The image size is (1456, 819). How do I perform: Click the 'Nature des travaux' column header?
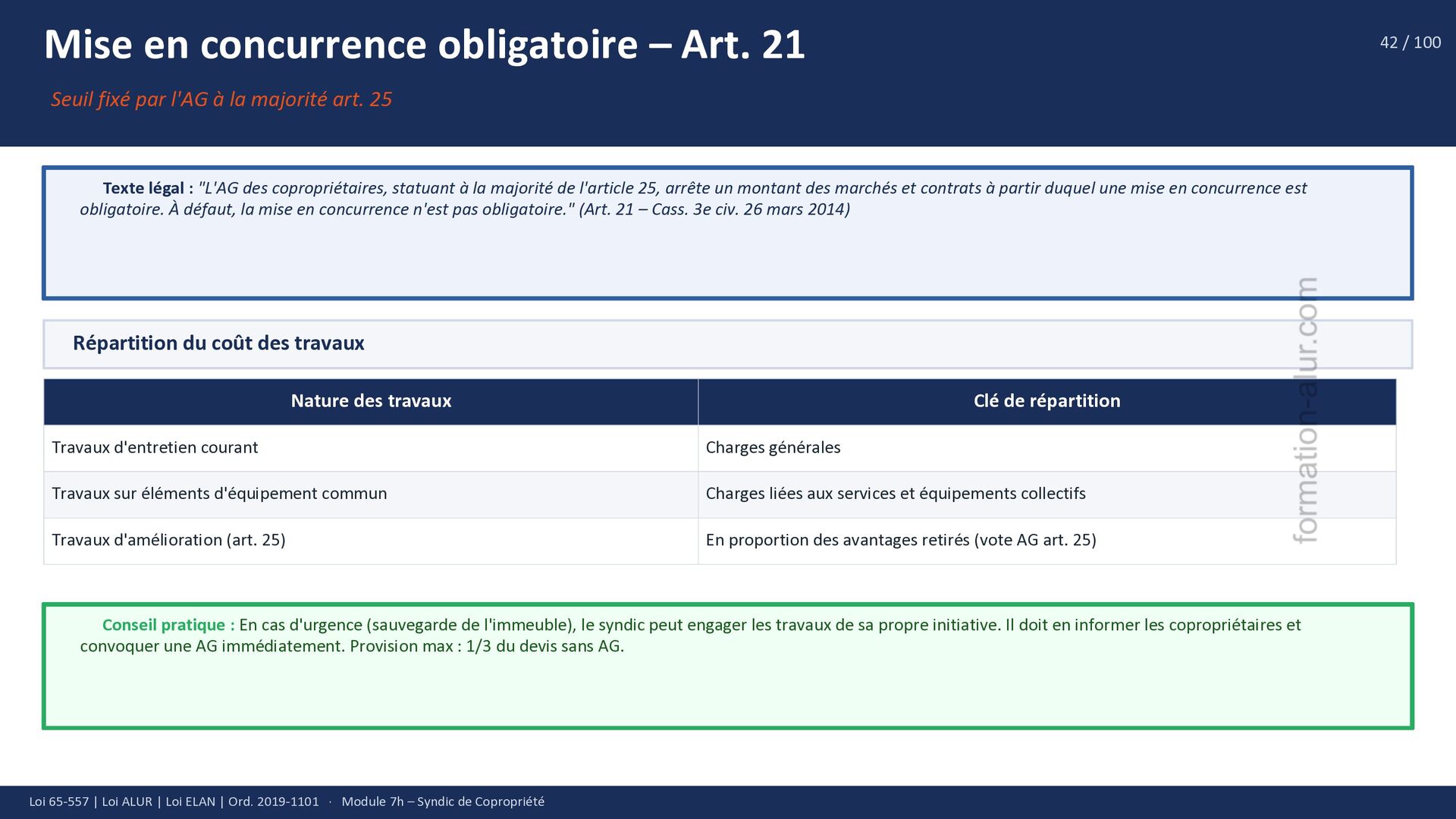tap(371, 401)
